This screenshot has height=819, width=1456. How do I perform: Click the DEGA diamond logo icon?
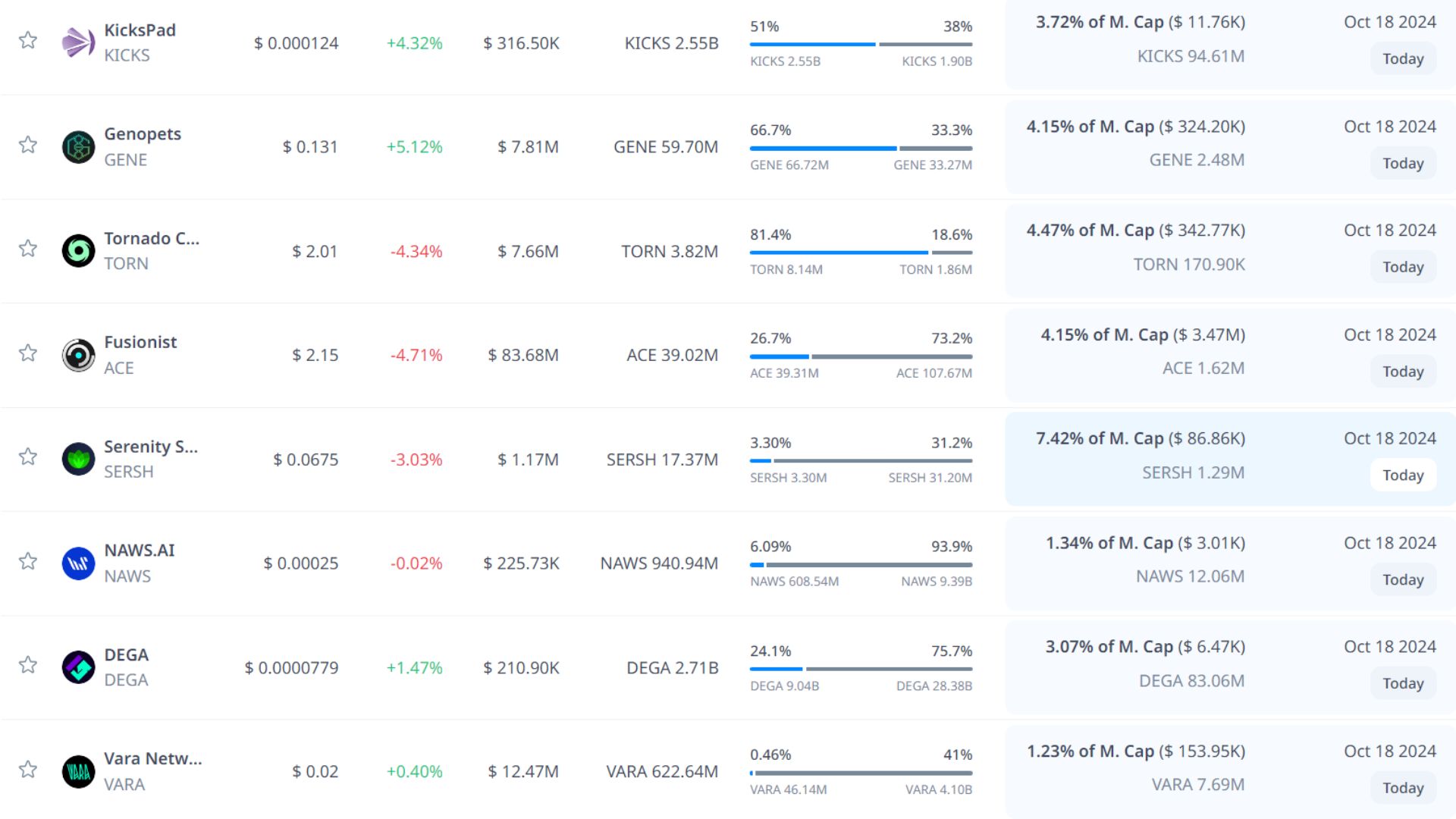[x=78, y=667]
